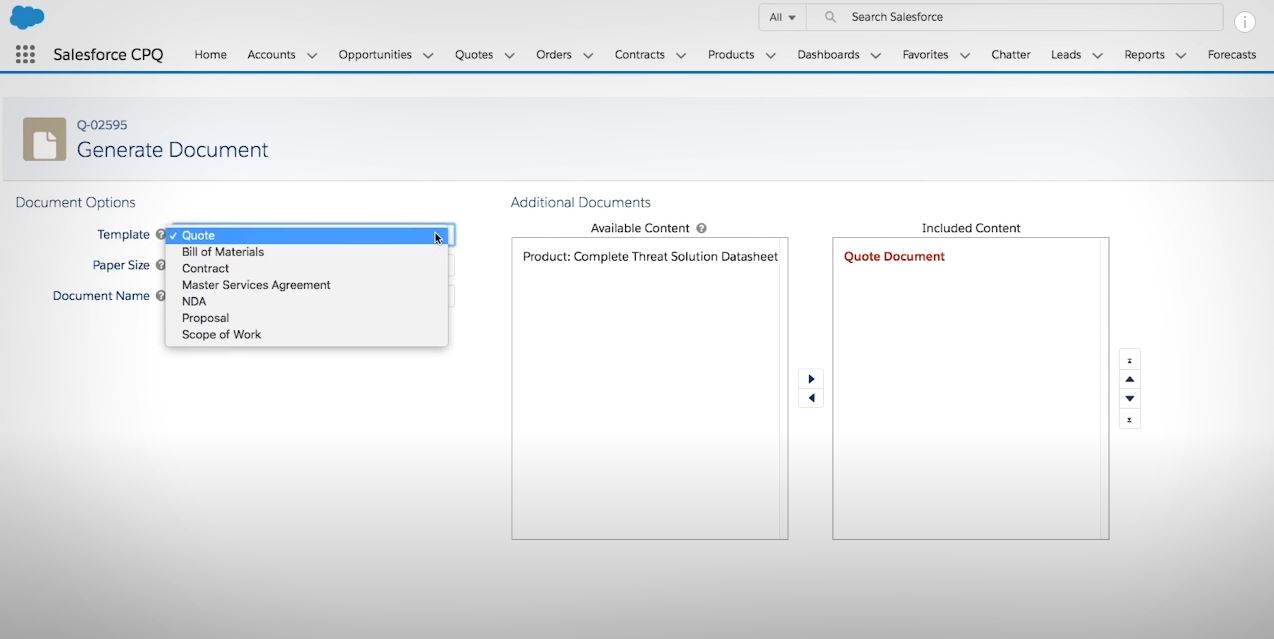Click the Available Content help icon
This screenshot has width=1274, height=639.
[701, 228]
